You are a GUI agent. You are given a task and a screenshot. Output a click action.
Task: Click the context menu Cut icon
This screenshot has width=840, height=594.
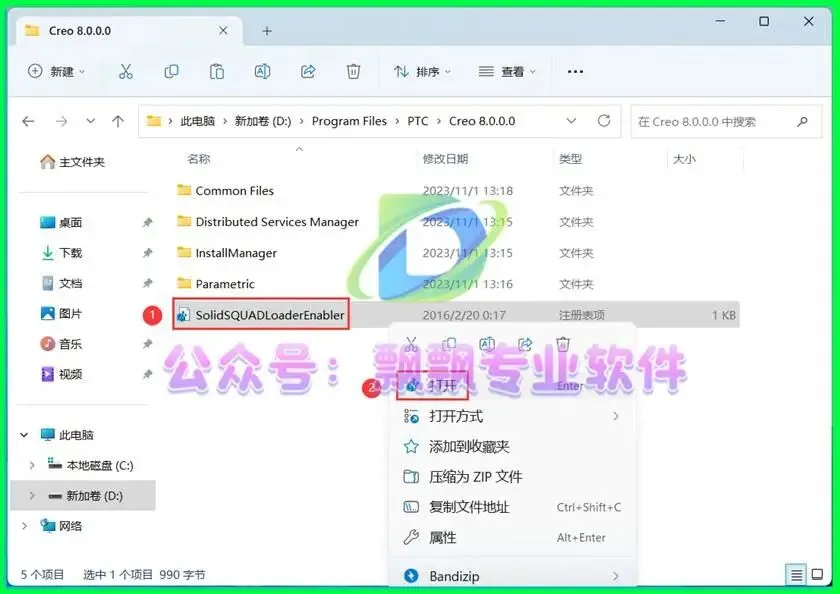pos(411,344)
